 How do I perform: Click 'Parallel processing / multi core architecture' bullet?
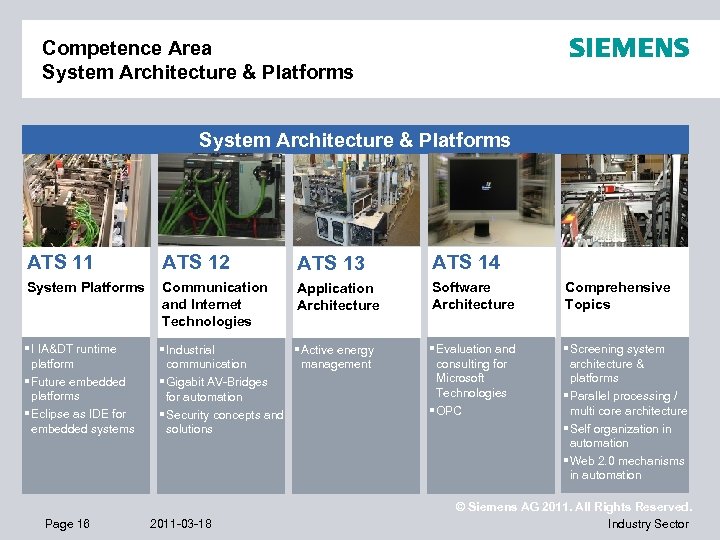626,403
